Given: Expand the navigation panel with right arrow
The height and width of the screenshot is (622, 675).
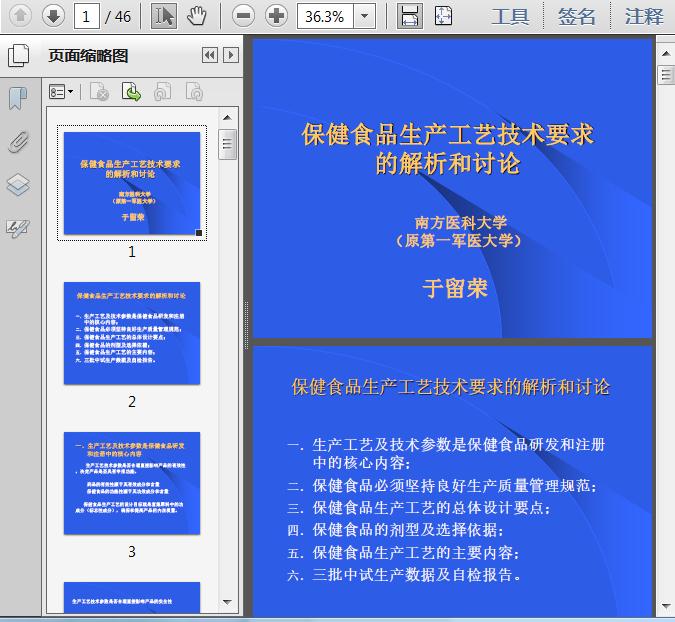Looking at the screenshot, I should click(231, 55).
